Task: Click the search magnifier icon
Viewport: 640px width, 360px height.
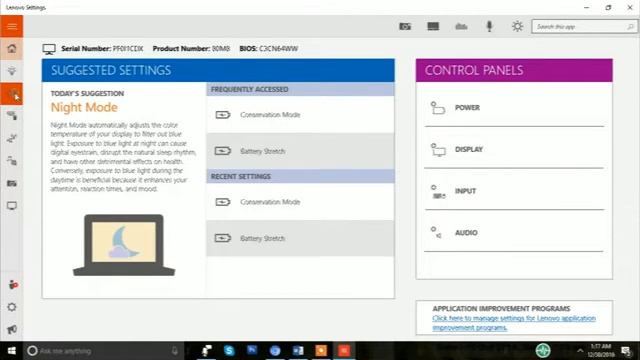Action: [x=630, y=27]
